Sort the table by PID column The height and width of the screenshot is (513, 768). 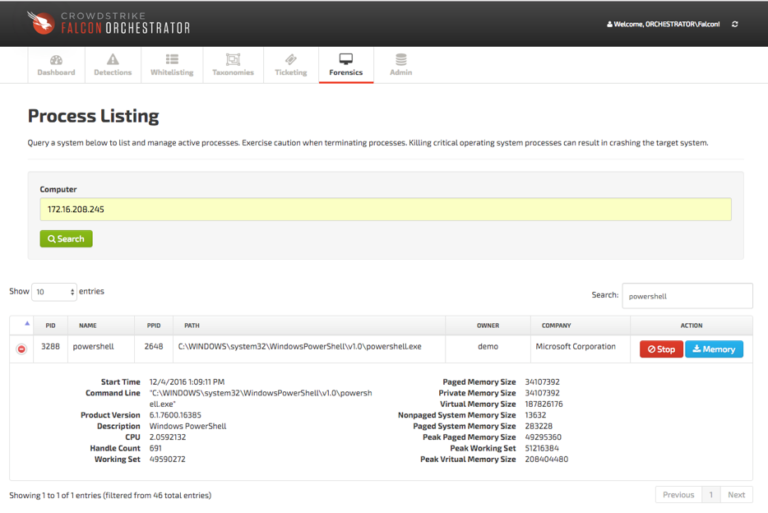(x=51, y=325)
